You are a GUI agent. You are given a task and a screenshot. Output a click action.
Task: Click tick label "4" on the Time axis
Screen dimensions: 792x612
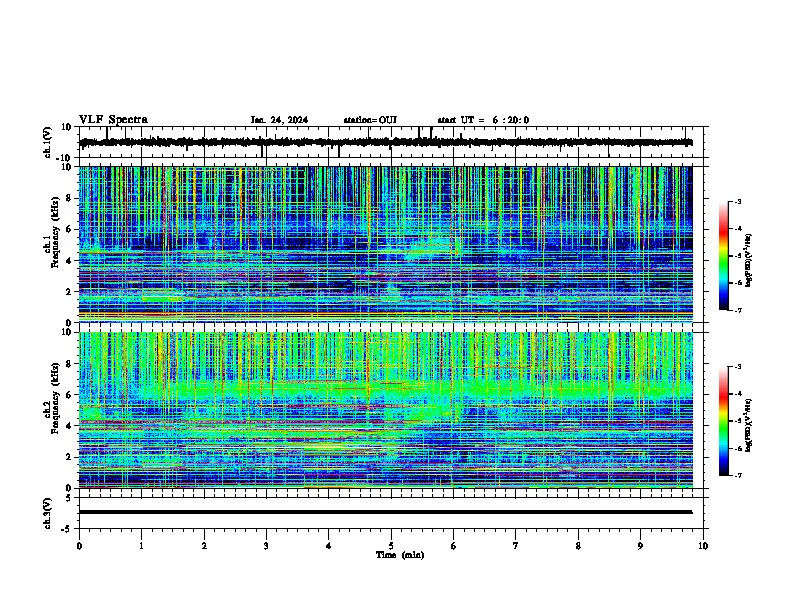coord(329,546)
